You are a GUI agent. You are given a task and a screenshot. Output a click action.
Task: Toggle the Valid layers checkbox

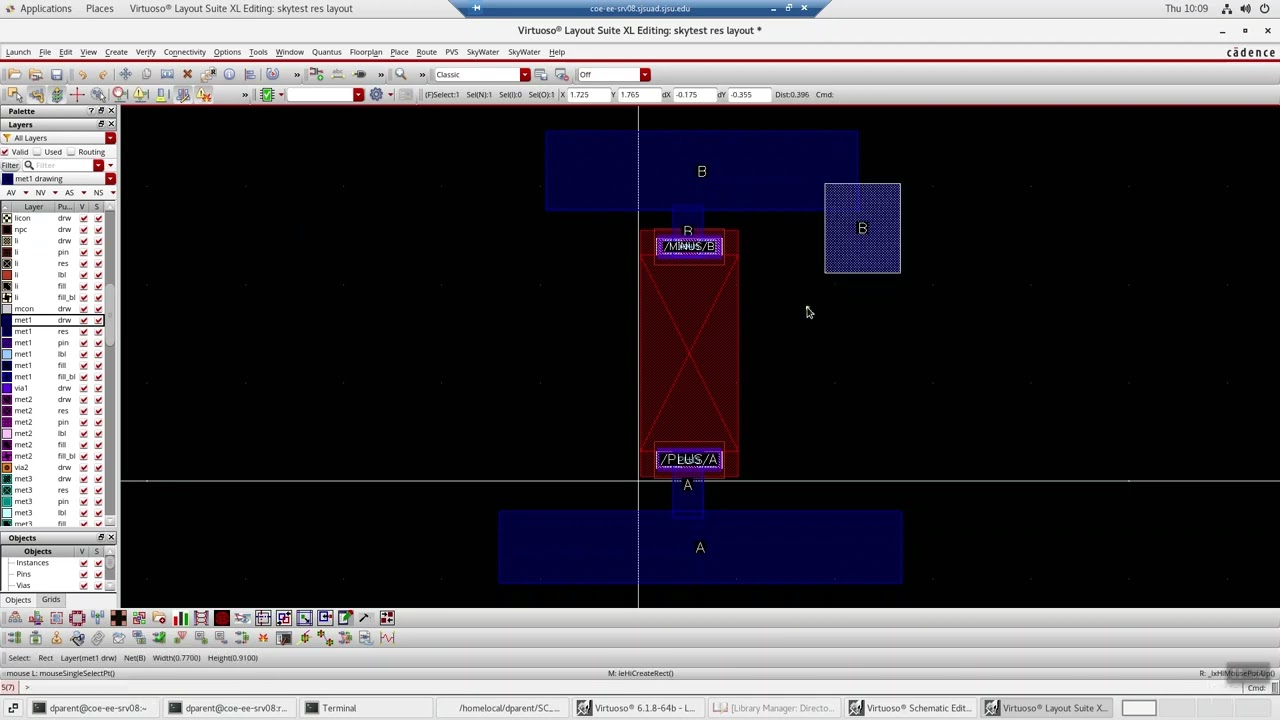point(5,152)
